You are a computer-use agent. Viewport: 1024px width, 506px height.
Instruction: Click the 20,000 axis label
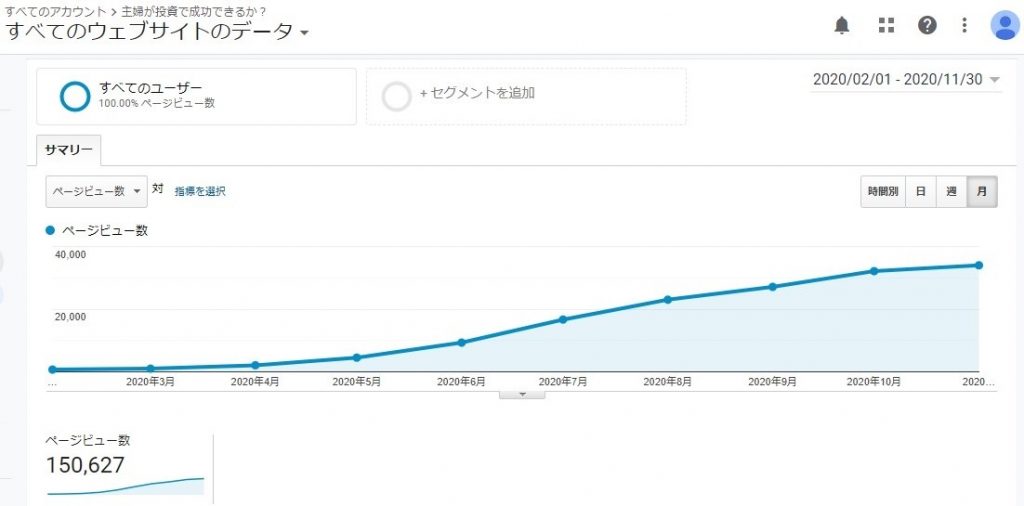pyautogui.click(x=69, y=317)
